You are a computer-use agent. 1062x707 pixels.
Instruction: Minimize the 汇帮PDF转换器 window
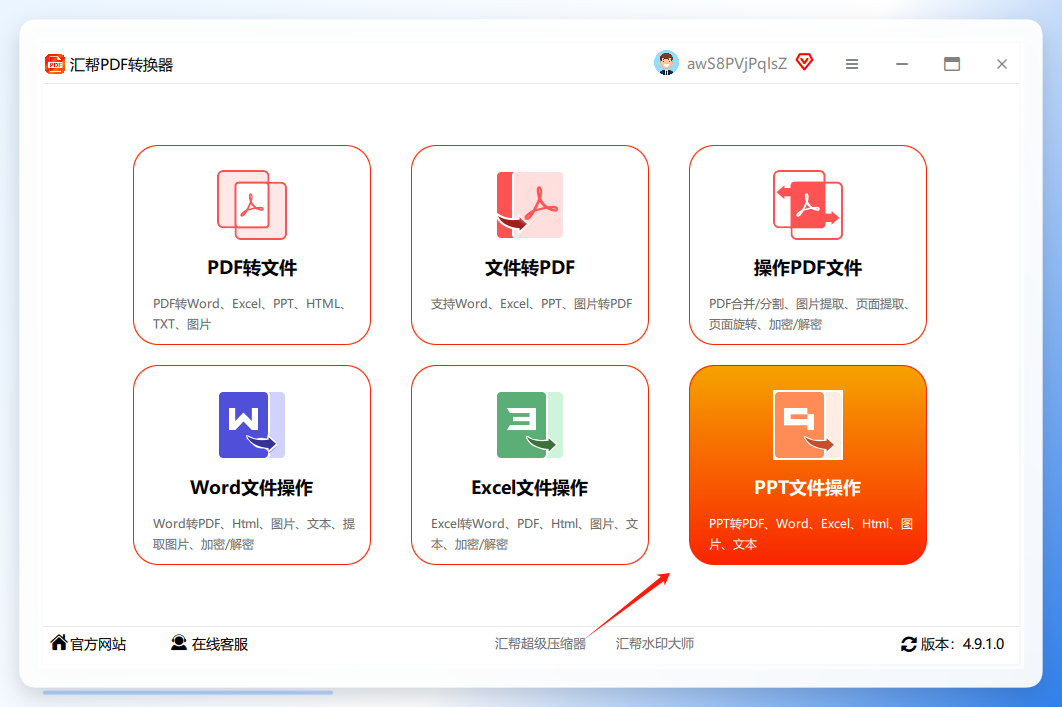click(902, 64)
